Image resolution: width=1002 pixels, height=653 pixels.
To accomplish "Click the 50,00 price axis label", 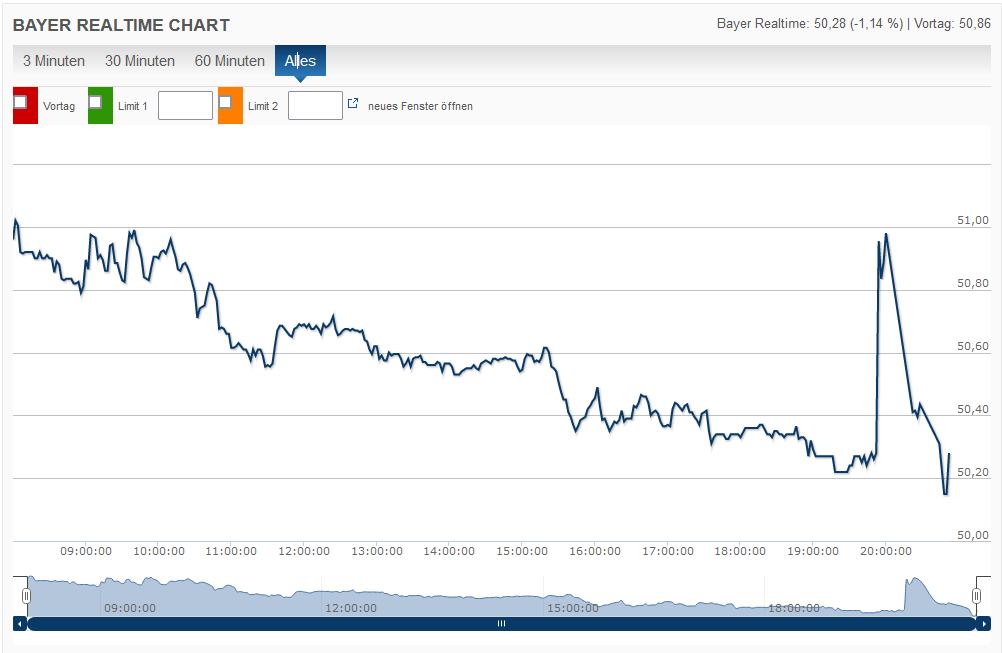I will tap(973, 535).
